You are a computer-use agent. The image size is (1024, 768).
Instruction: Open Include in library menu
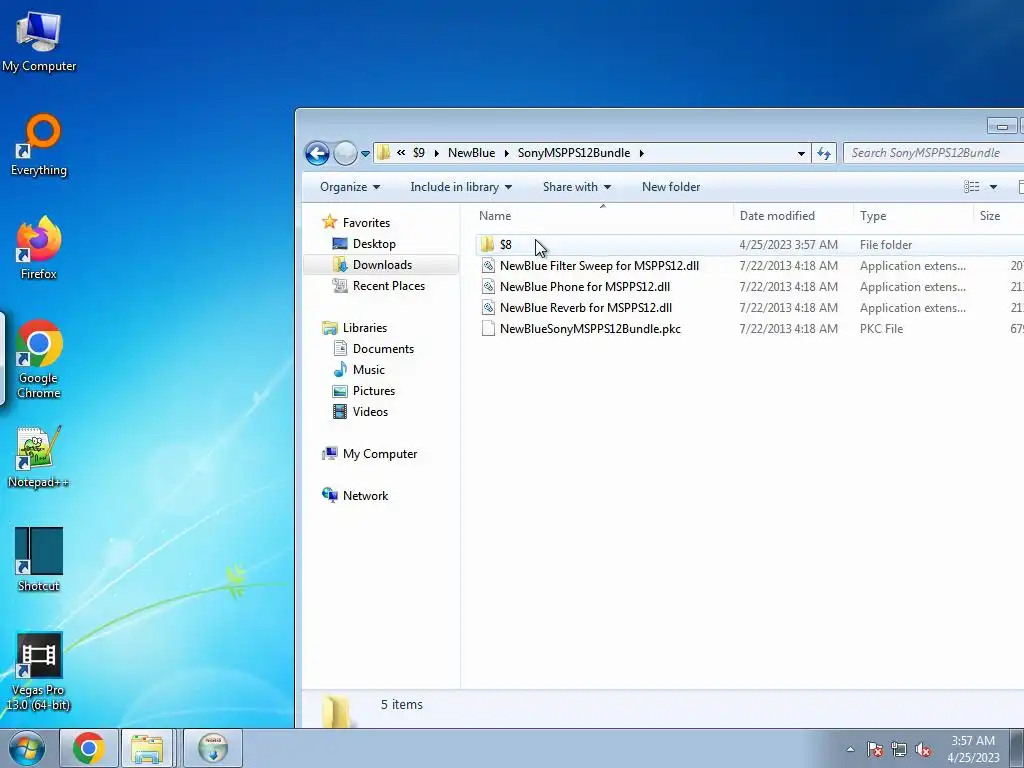[461, 187]
